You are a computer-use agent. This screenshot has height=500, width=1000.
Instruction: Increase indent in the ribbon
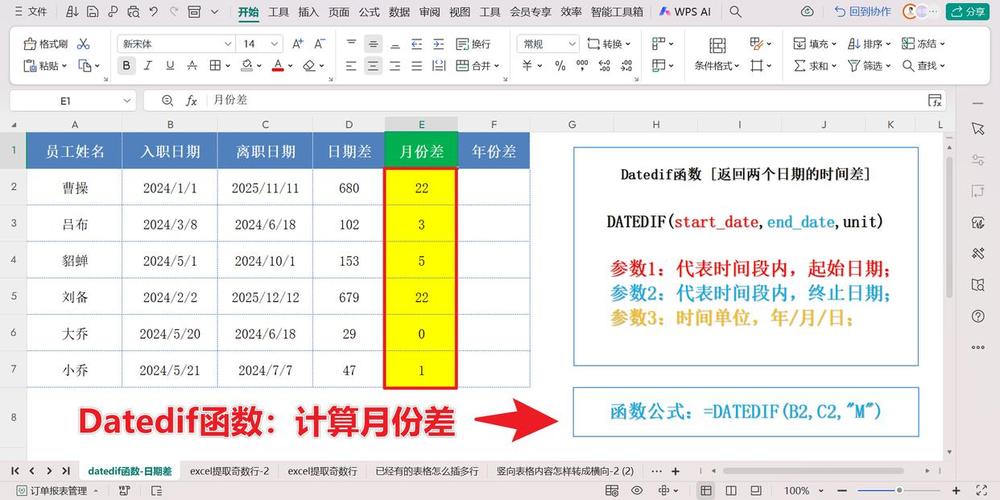438,44
